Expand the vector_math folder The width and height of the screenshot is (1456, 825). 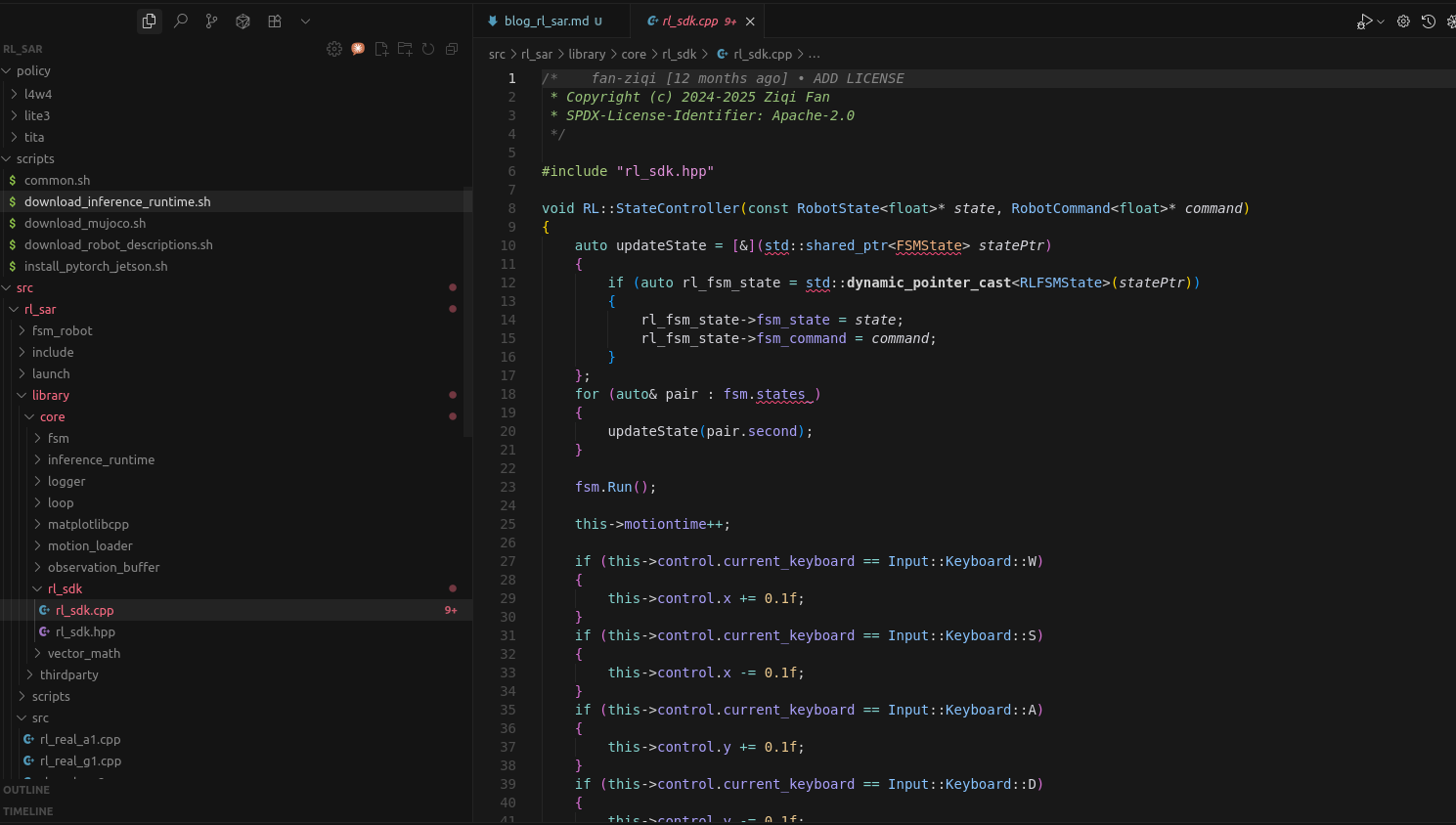pyautogui.click(x=235, y=653)
